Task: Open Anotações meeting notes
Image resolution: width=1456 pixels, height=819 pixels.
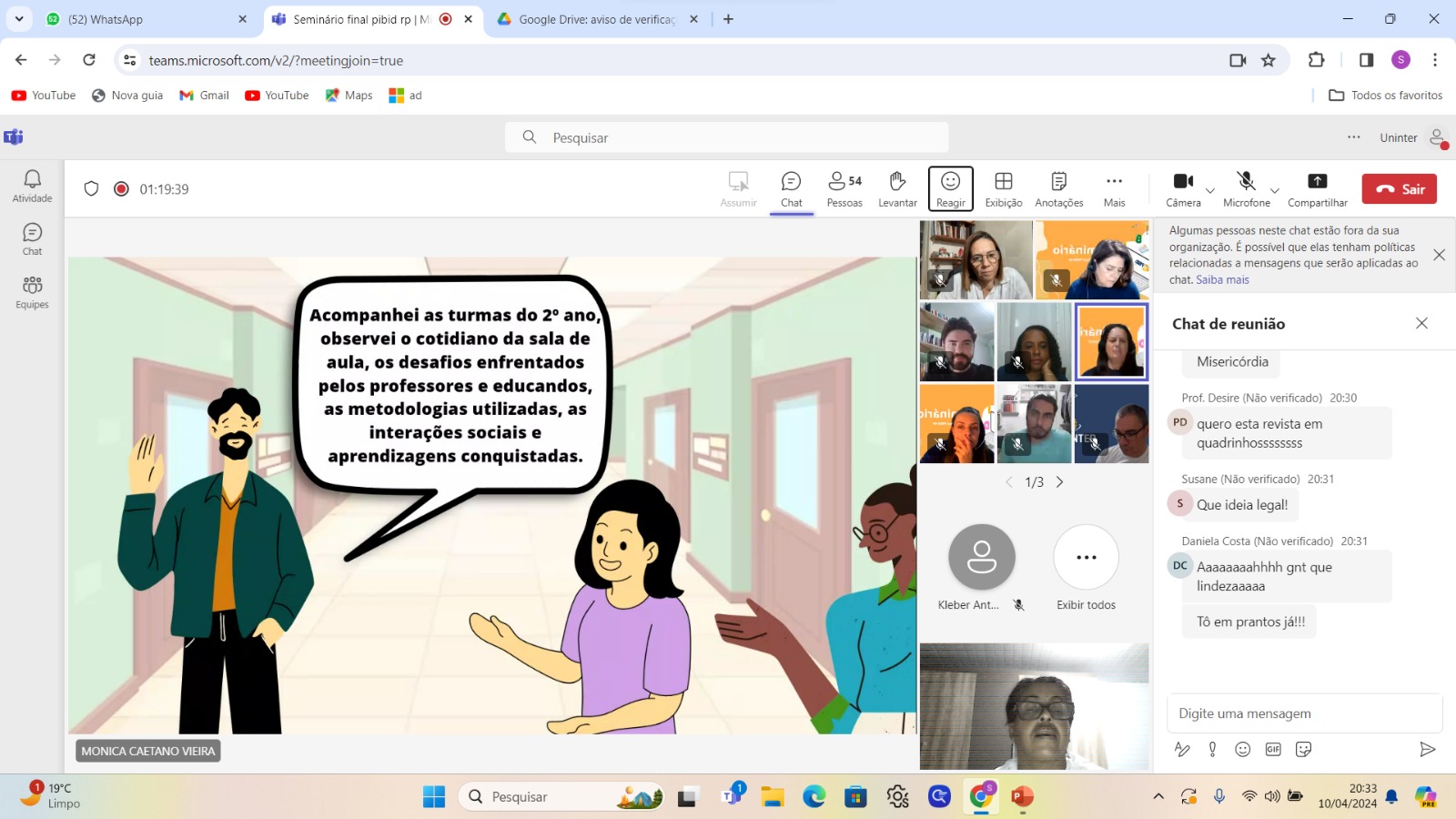Action: (x=1058, y=188)
